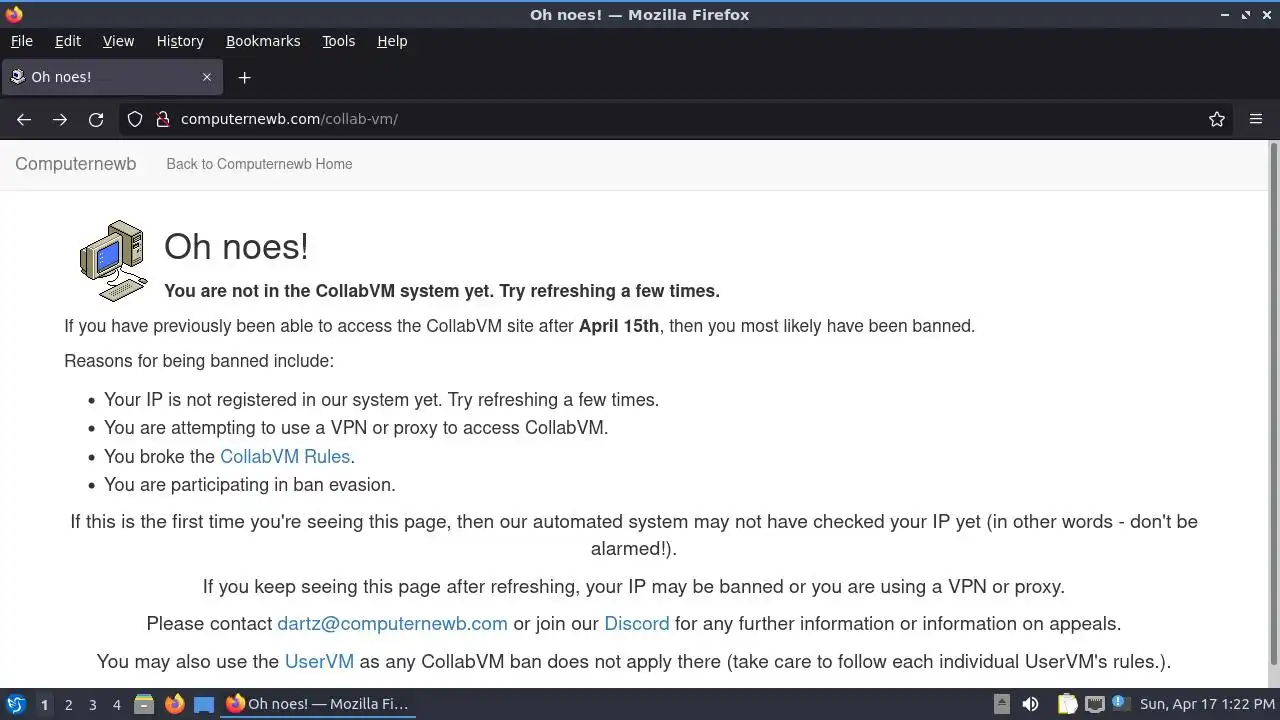Open the network connection tray icon

(x=1095, y=704)
